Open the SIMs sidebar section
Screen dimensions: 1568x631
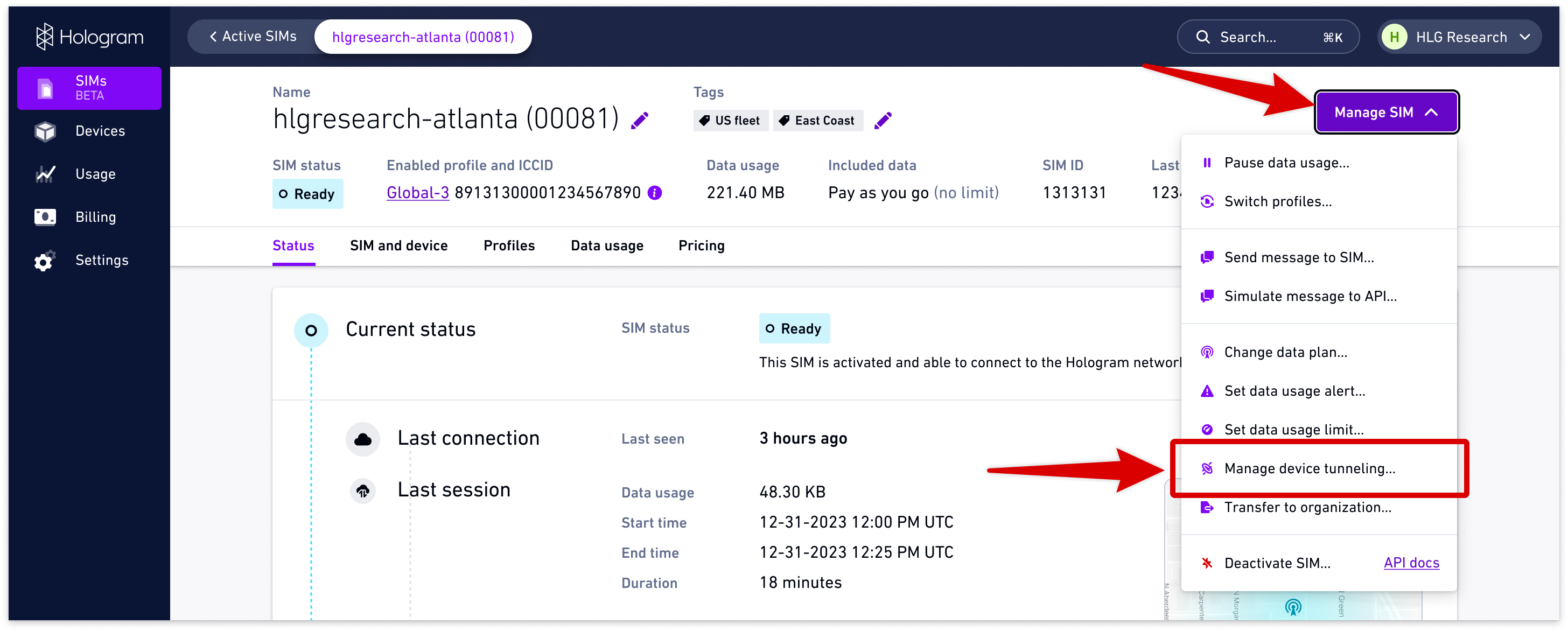(89, 88)
